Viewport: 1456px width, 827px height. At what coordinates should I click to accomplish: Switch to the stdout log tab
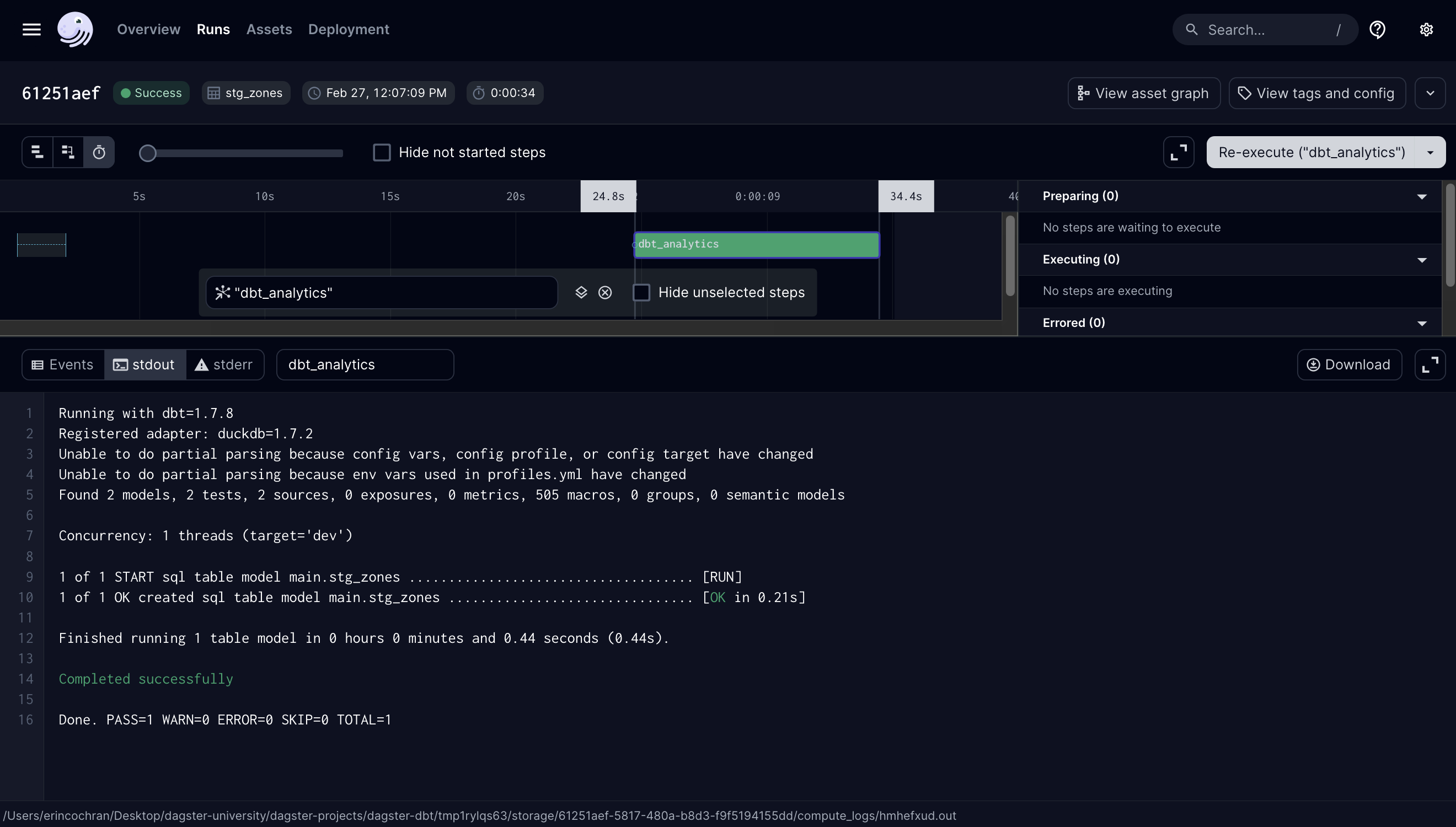(x=144, y=364)
